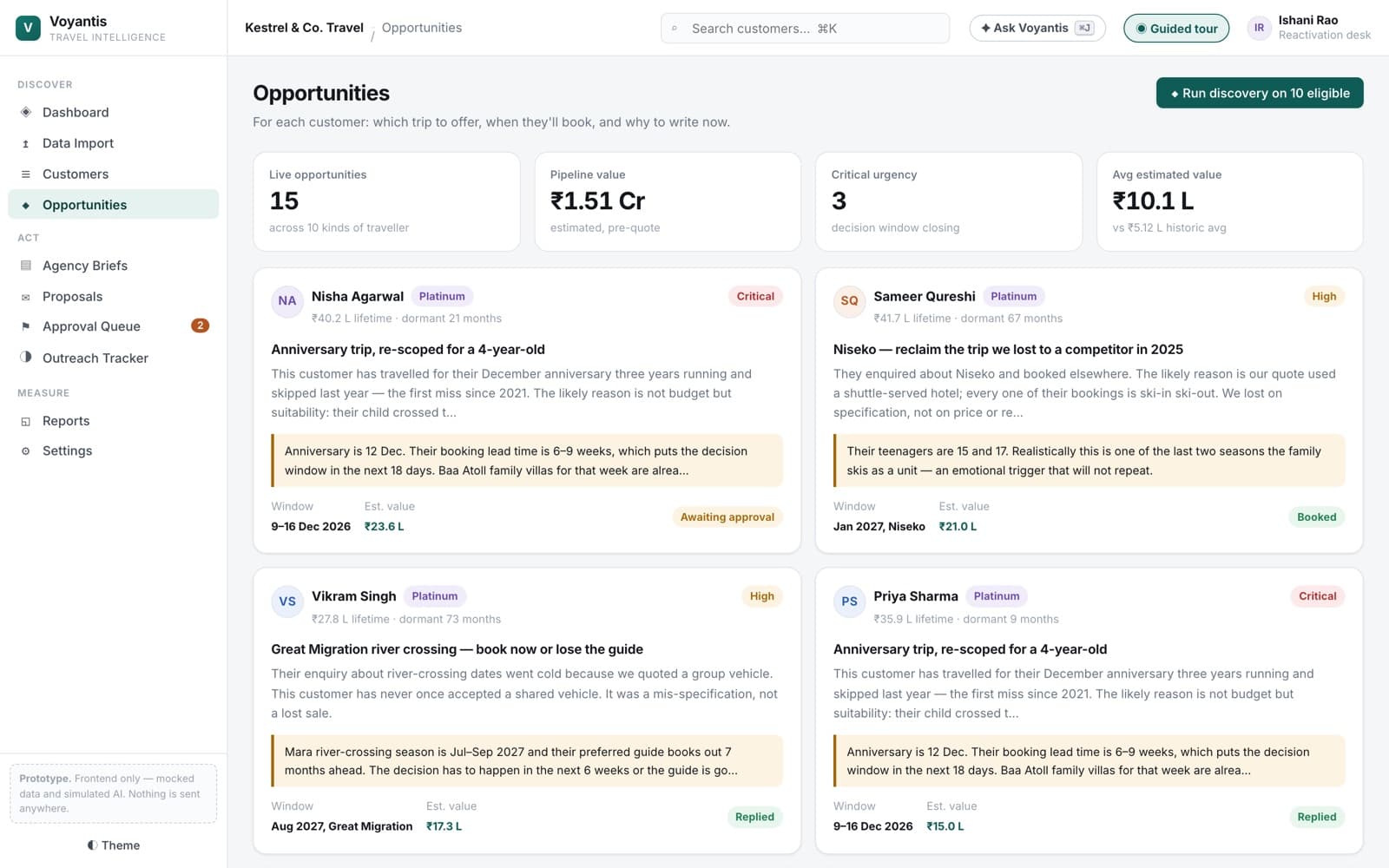Click the IR user avatar
The height and width of the screenshot is (868, 1389).
1259,28
